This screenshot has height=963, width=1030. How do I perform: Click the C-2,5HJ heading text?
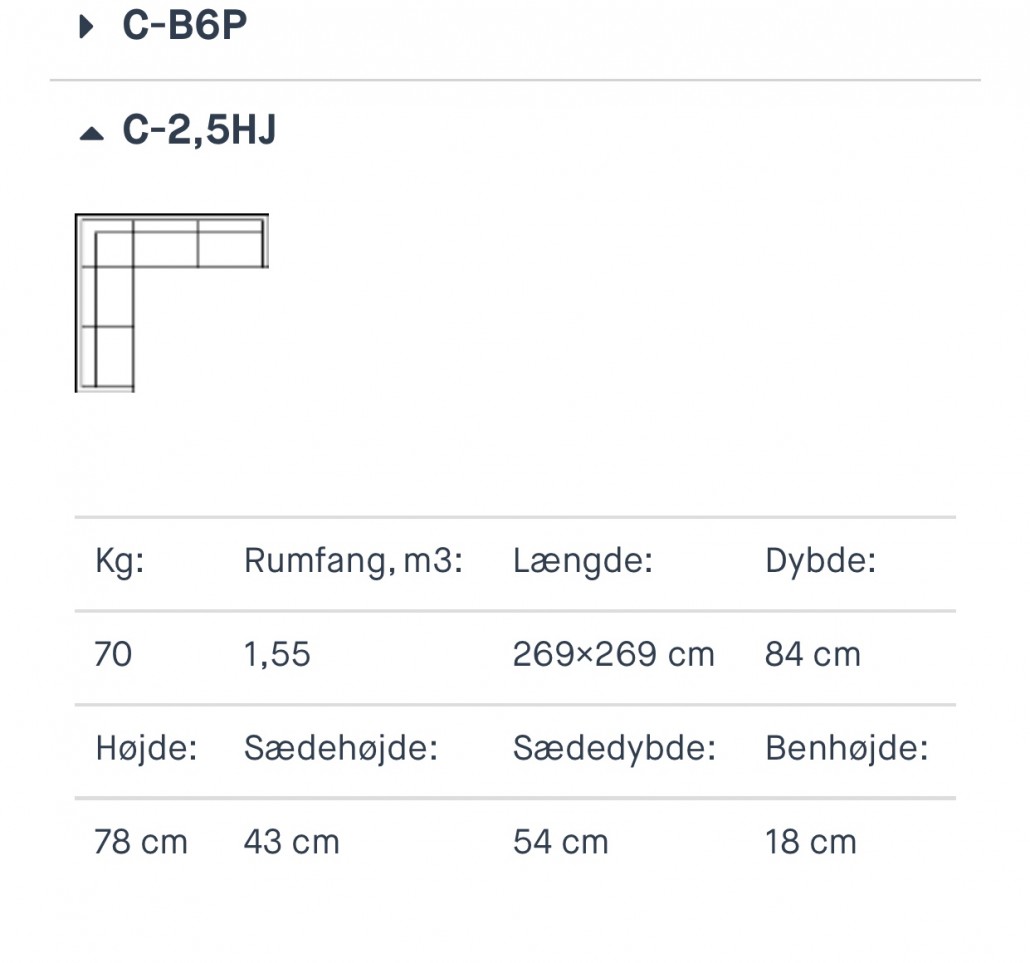point(199,131)
